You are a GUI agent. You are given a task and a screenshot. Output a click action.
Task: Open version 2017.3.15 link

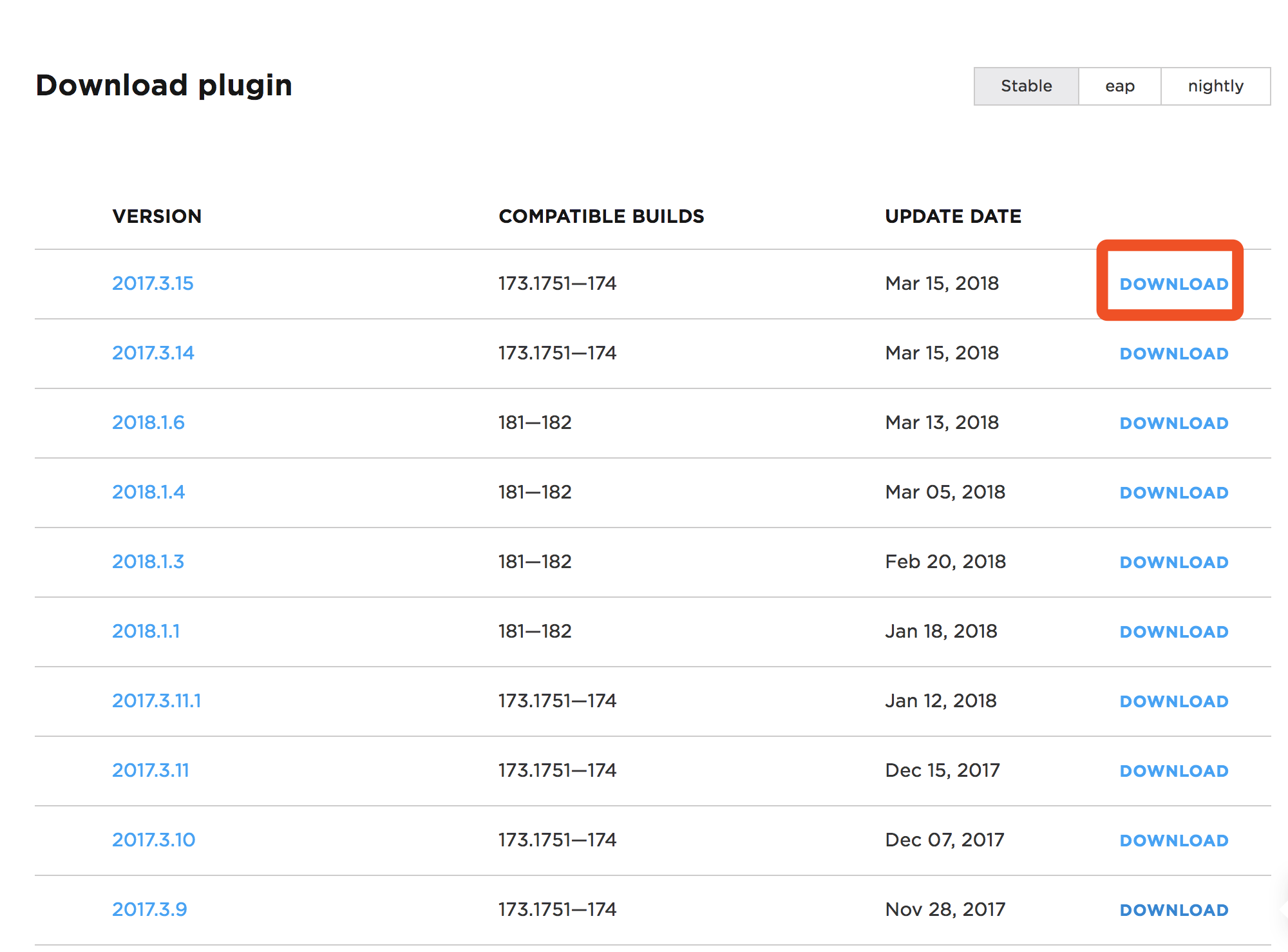click(x=153, y=283)
